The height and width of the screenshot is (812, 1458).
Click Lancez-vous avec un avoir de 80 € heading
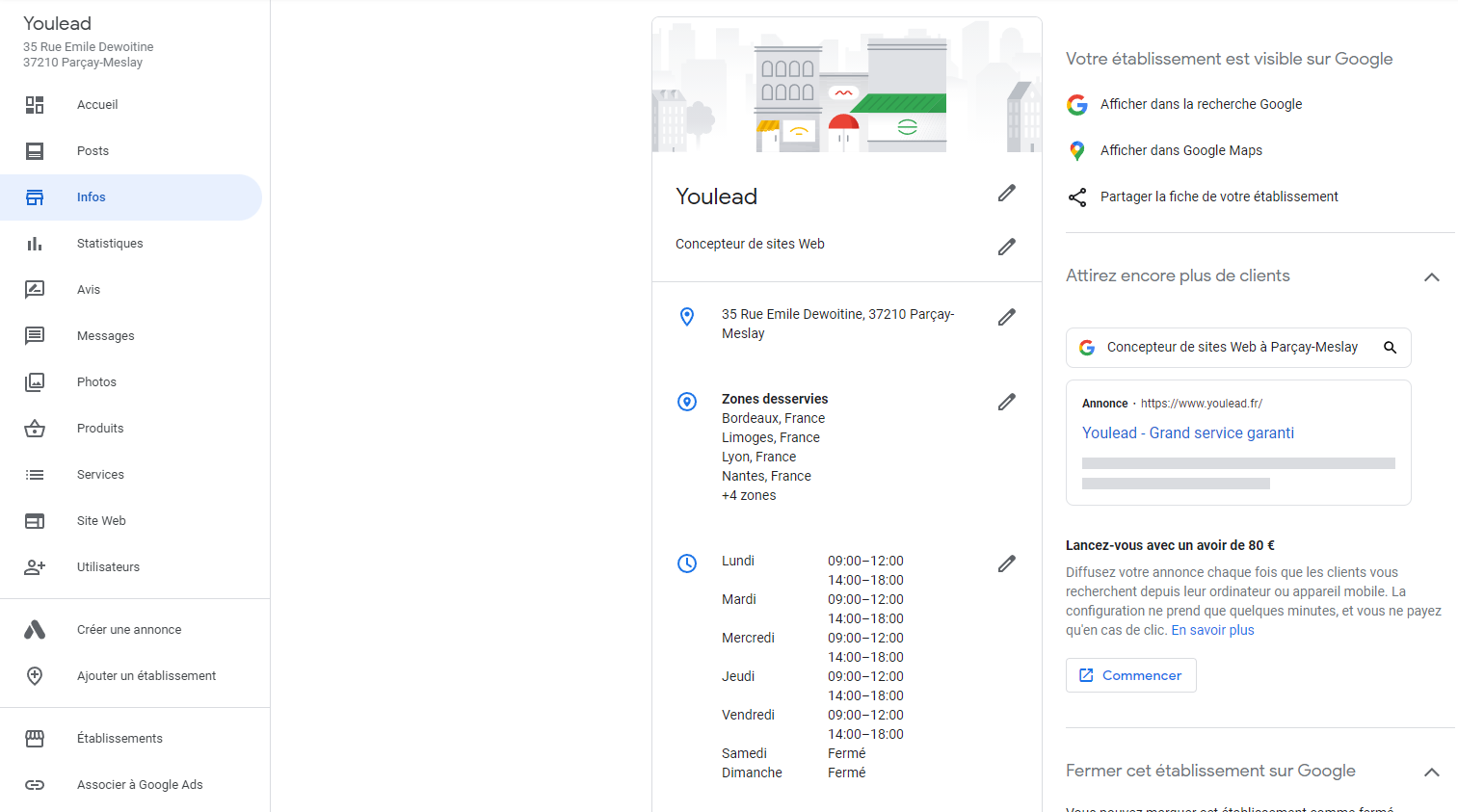(x=1170, y=545)
